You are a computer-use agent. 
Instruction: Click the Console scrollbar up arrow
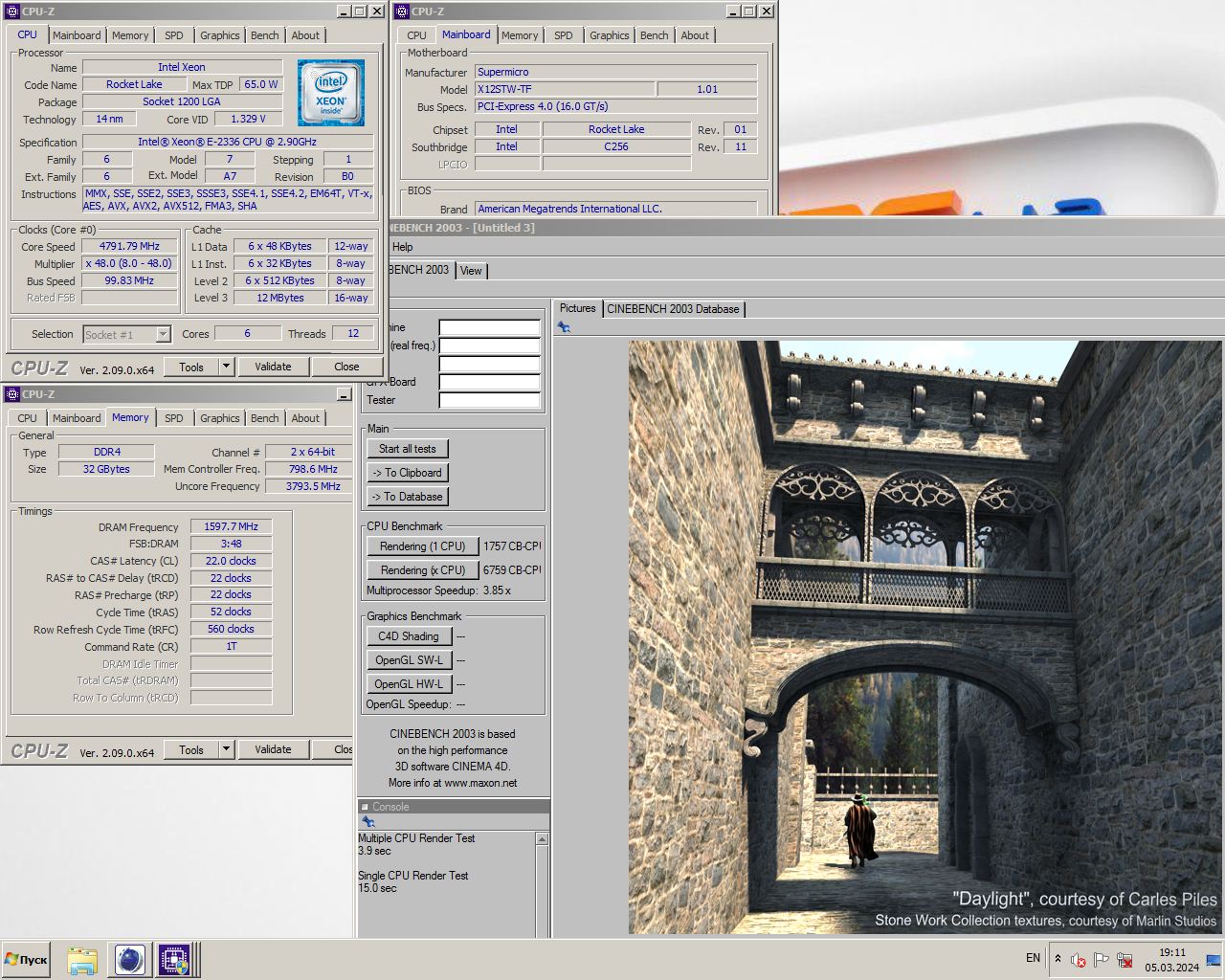pyautogui.click(x=543, y=839)
